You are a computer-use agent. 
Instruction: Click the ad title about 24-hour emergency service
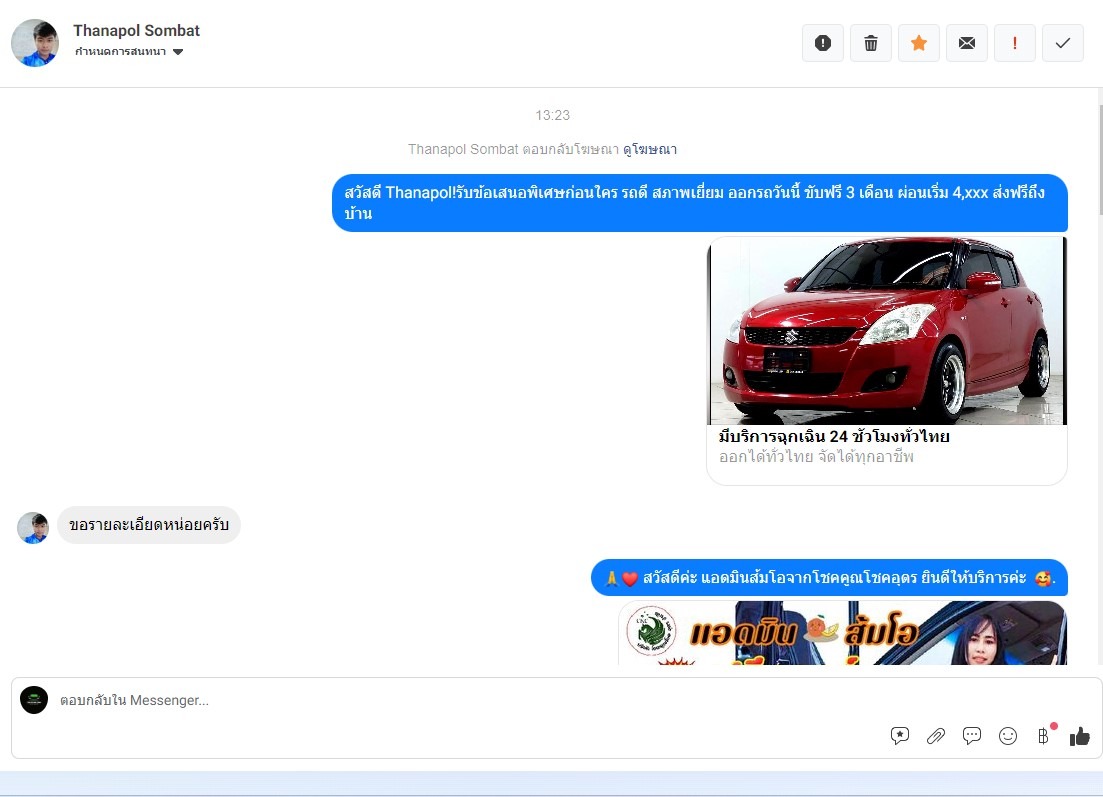[834, 437]
